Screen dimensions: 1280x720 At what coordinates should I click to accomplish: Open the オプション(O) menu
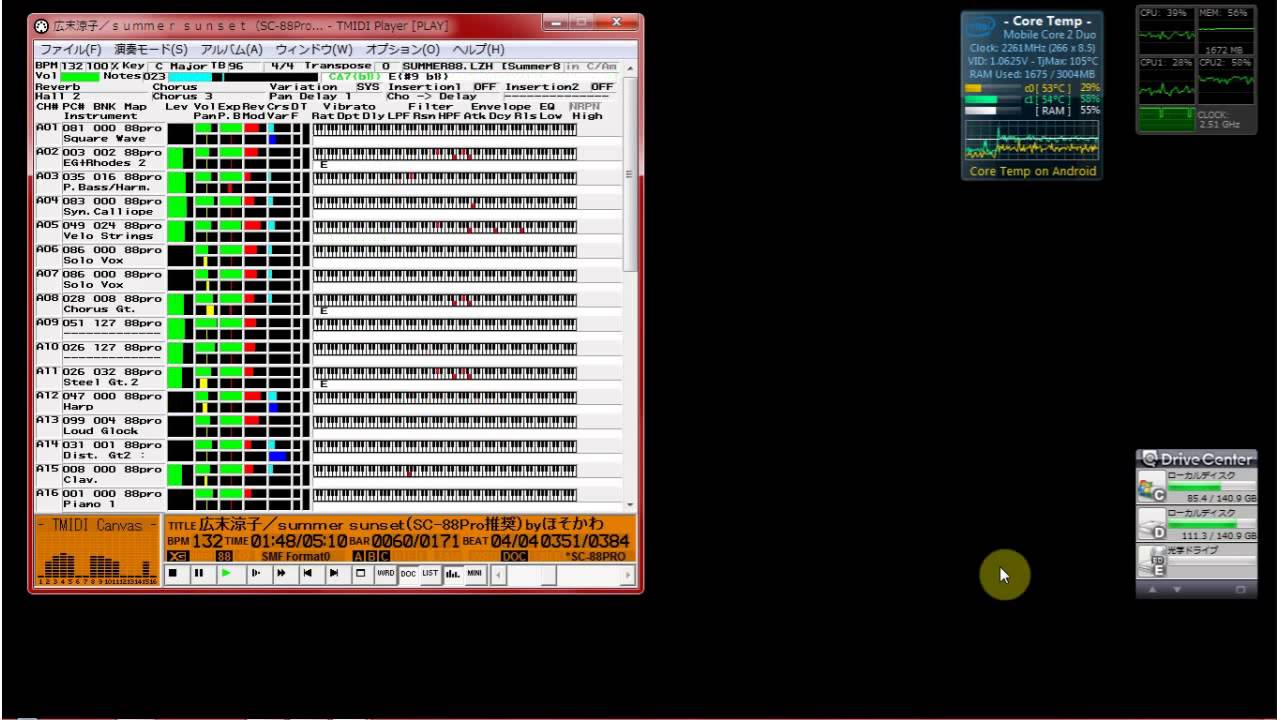[x=402, y=49]
